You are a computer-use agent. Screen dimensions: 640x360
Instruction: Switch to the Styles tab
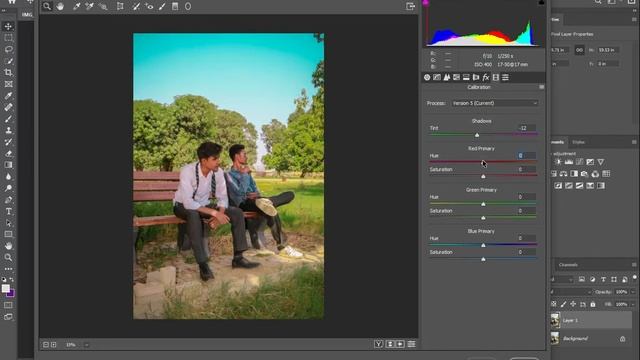coord(578,142)
